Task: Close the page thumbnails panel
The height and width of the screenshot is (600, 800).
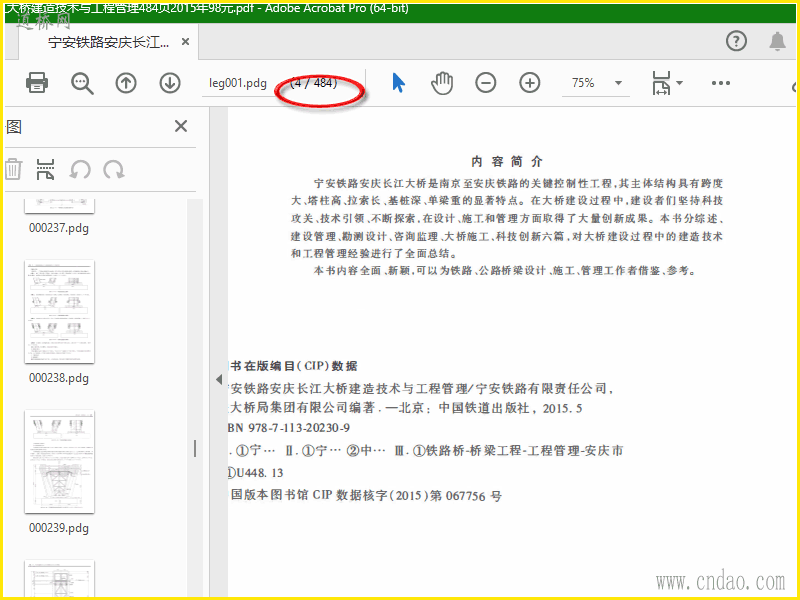Action: pyautogui.click(x=181, y=126)
